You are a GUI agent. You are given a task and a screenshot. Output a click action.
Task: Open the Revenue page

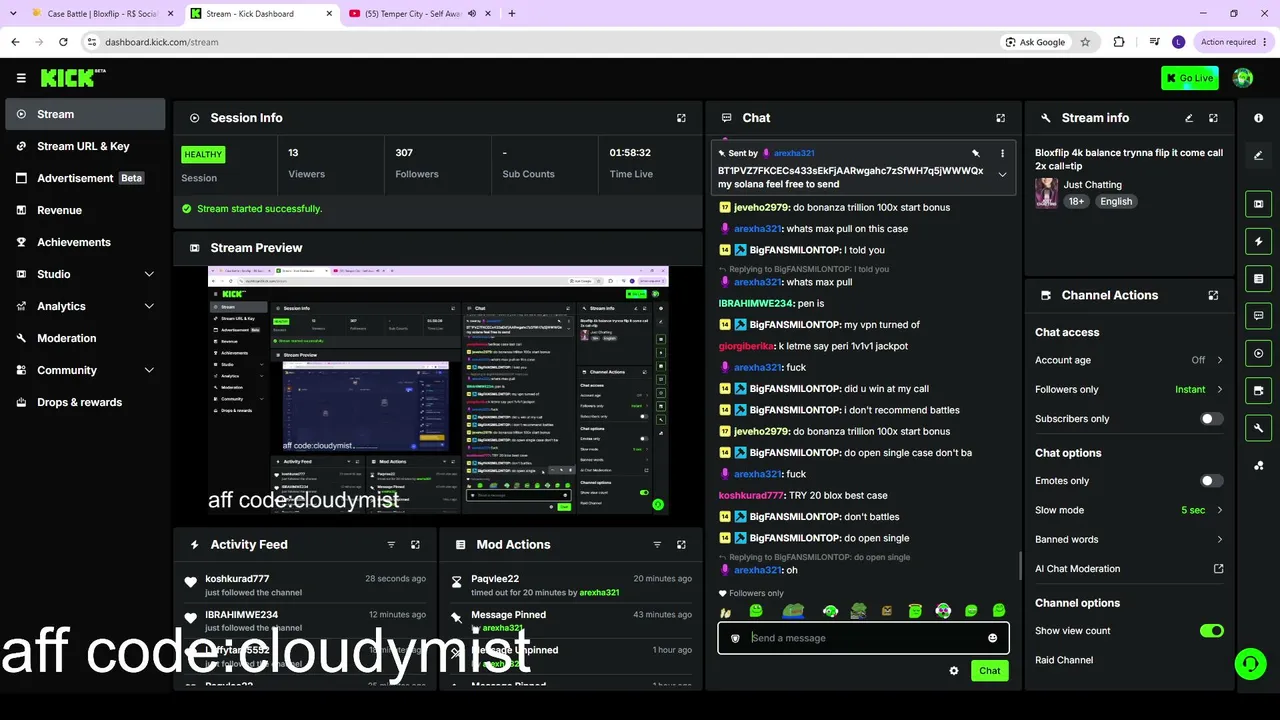click(x=85, y=210)
